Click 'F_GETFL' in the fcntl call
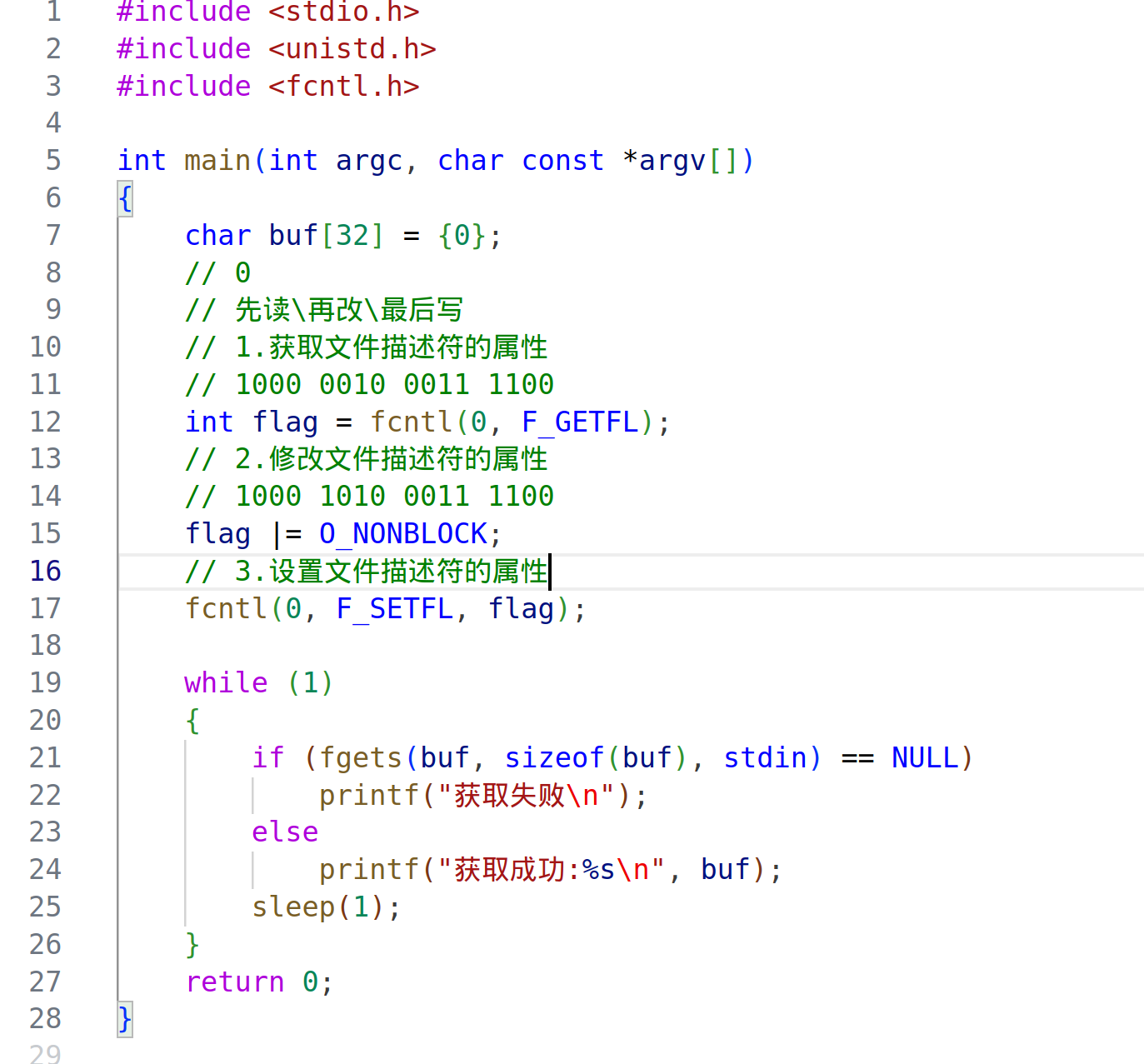The width and height of the screenshot is (1144, 1064). [x=580, y=422]
